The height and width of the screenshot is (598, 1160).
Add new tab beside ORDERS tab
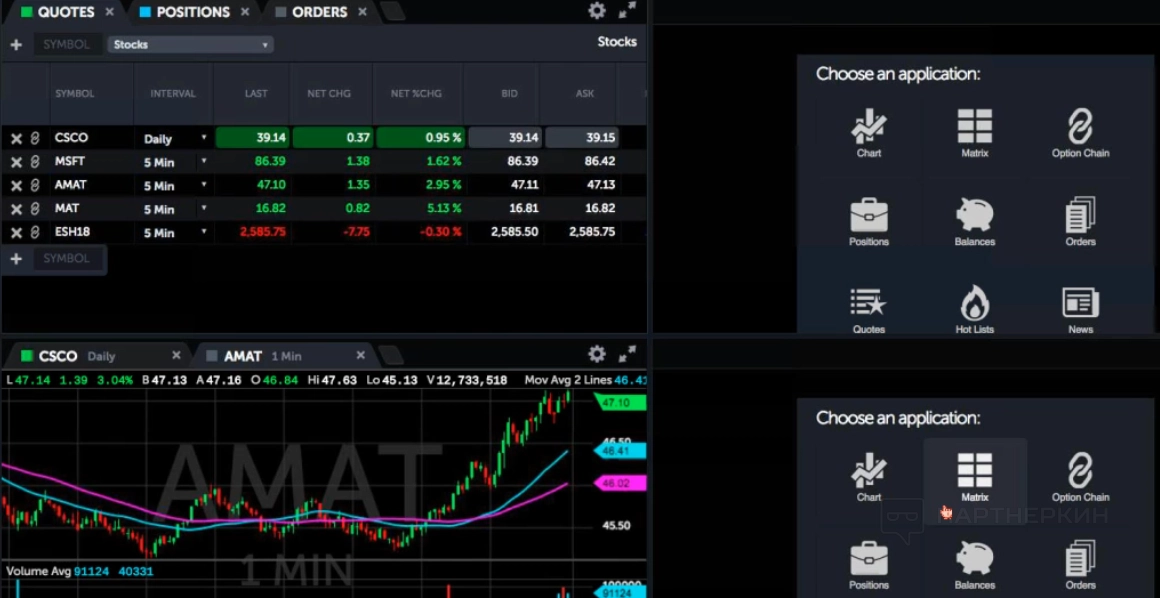391,12
